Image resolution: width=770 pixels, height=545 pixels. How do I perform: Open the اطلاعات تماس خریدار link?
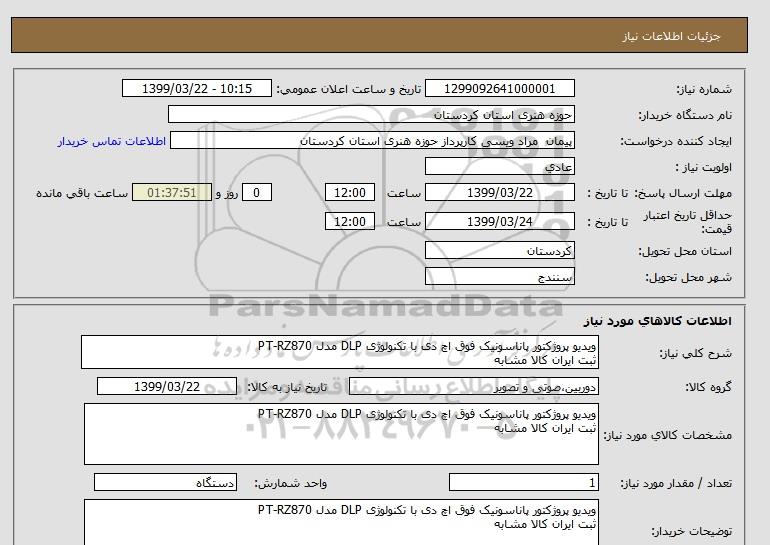pos(112,141)
